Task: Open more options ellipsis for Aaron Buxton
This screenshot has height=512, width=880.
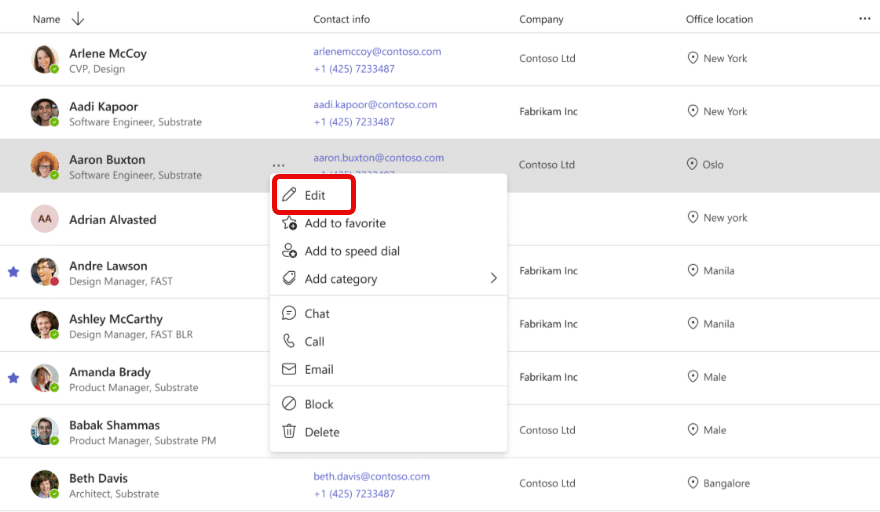Action: pos(278,165)
